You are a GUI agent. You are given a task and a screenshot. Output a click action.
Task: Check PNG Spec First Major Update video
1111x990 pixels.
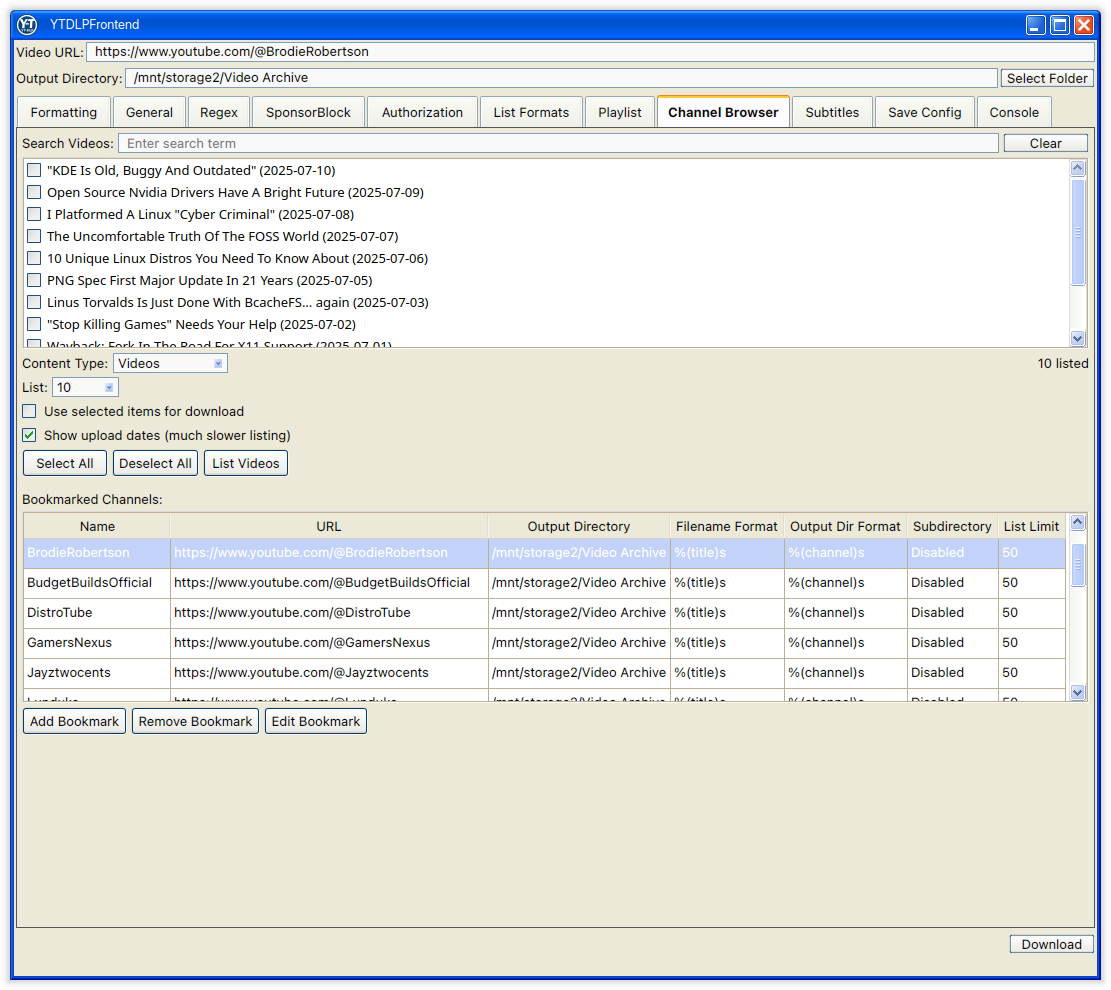[34, 280]
